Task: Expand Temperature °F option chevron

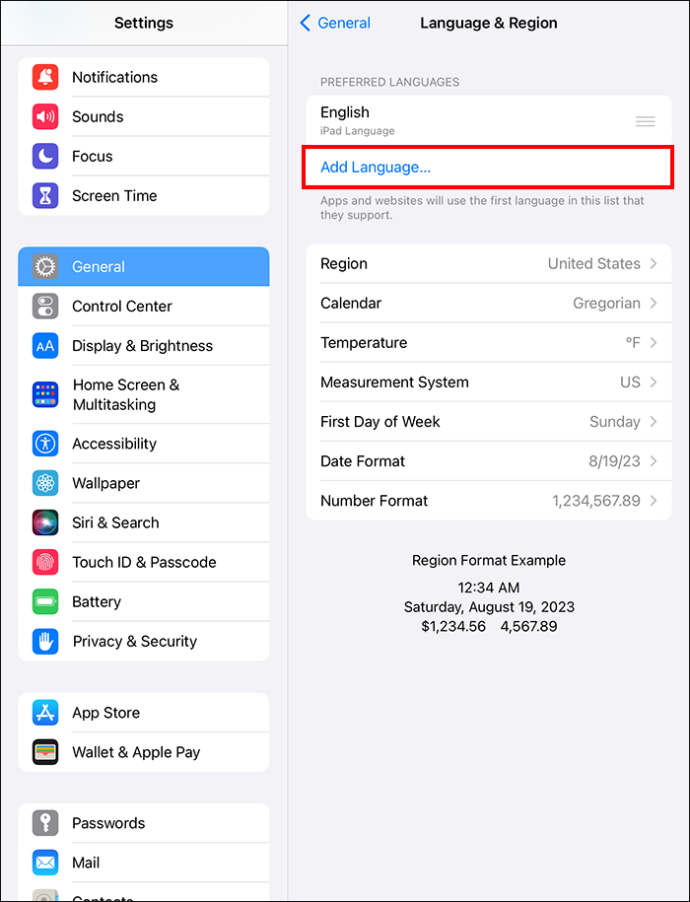Action: pyautogui.click(x=653, y=343)
